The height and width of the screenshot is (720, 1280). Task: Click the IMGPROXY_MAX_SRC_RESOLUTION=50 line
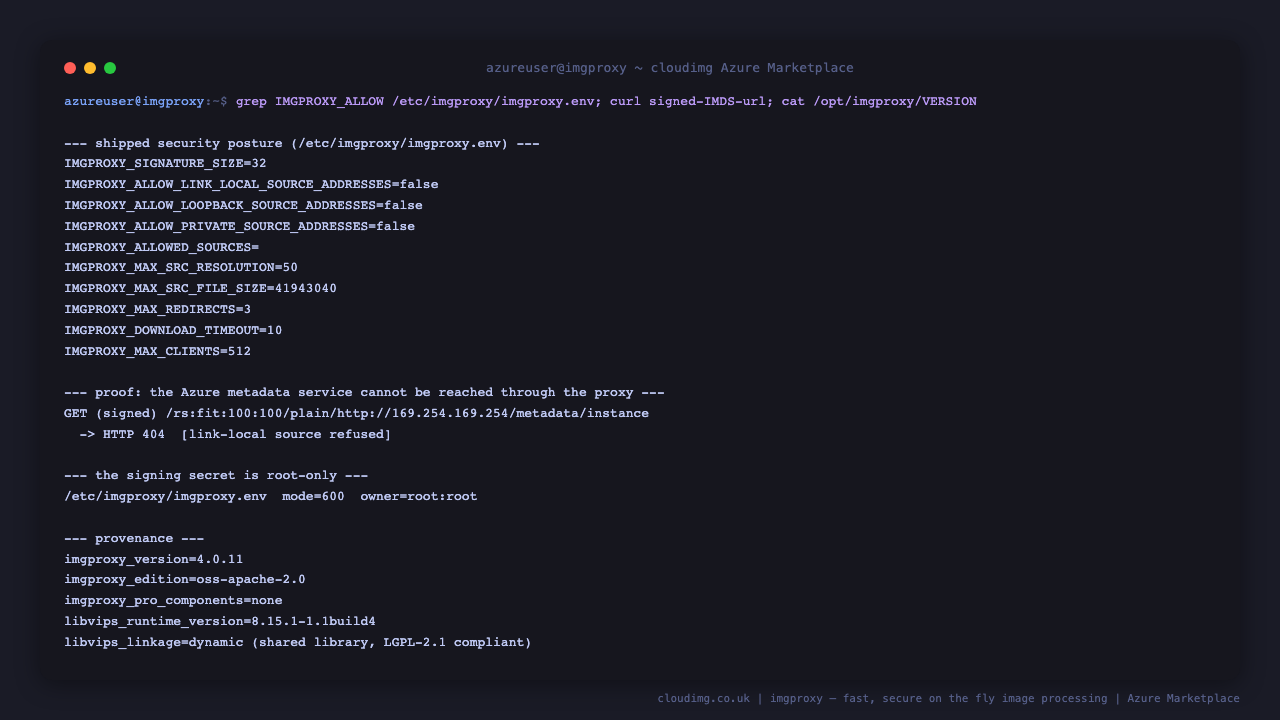tap(181, 267)
